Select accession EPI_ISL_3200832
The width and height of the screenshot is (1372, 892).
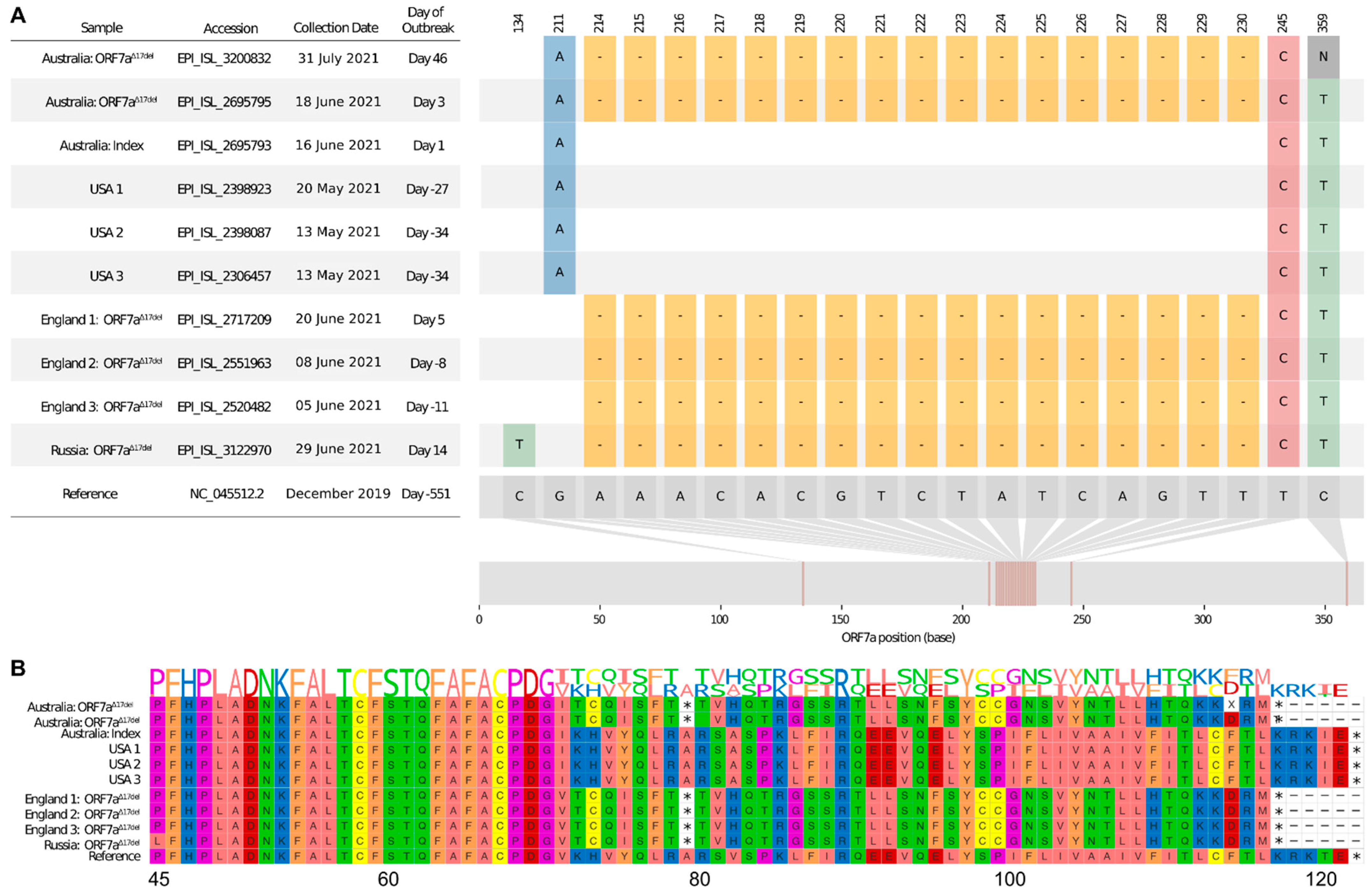pos(224,58)
